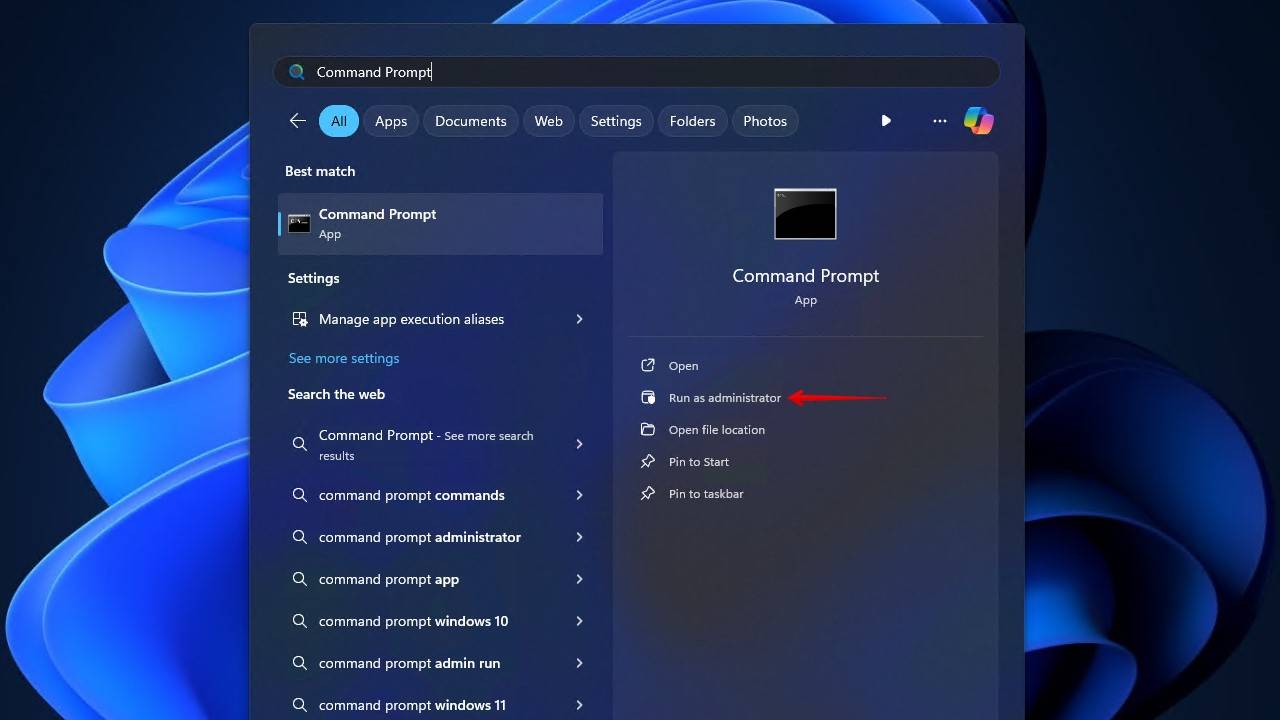Expand 'command prompt windows 10' chevron
This screenshot has height=720, width=1280.
[579, 621]
